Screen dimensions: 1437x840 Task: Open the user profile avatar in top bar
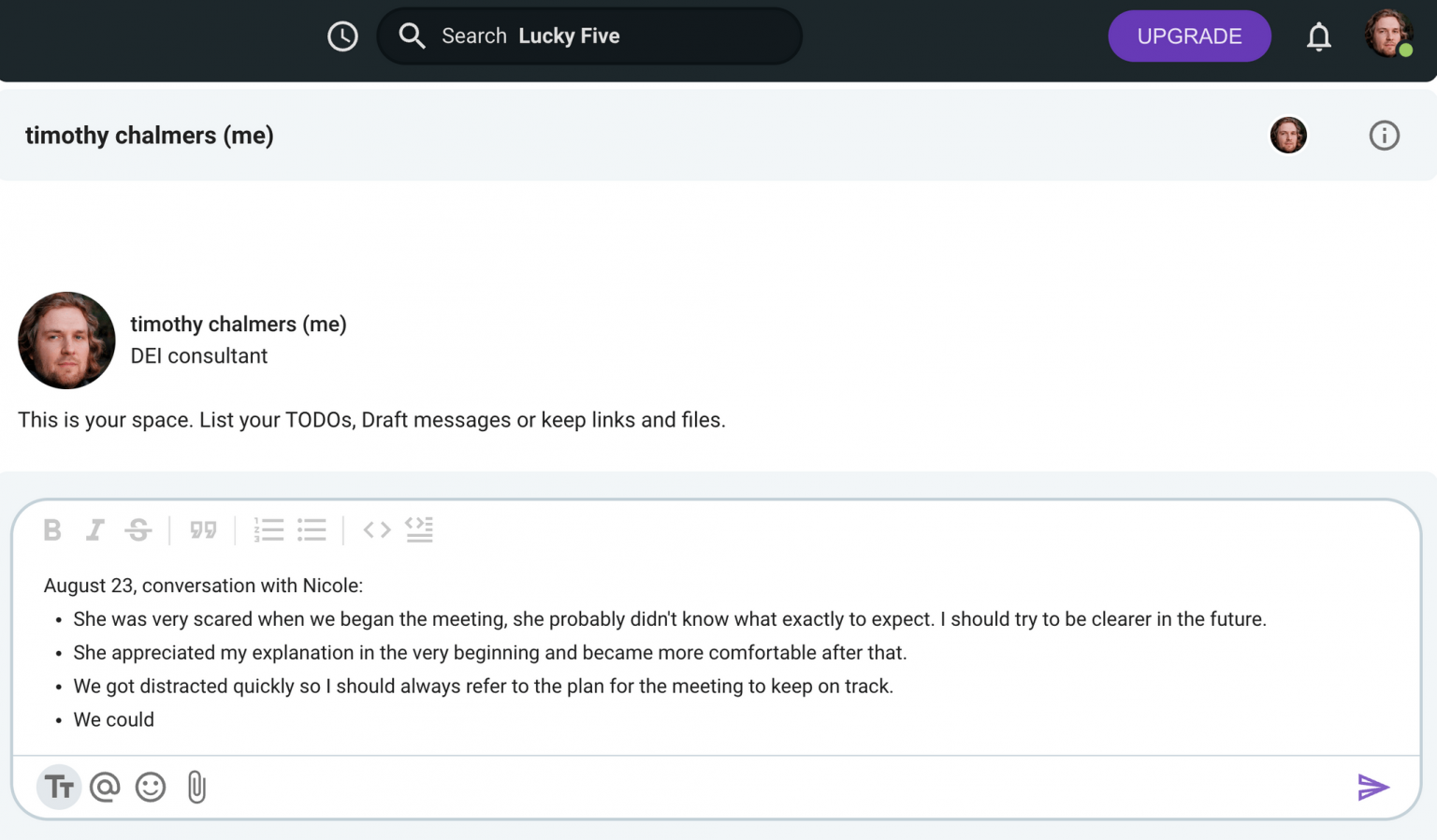(1386, 35)
